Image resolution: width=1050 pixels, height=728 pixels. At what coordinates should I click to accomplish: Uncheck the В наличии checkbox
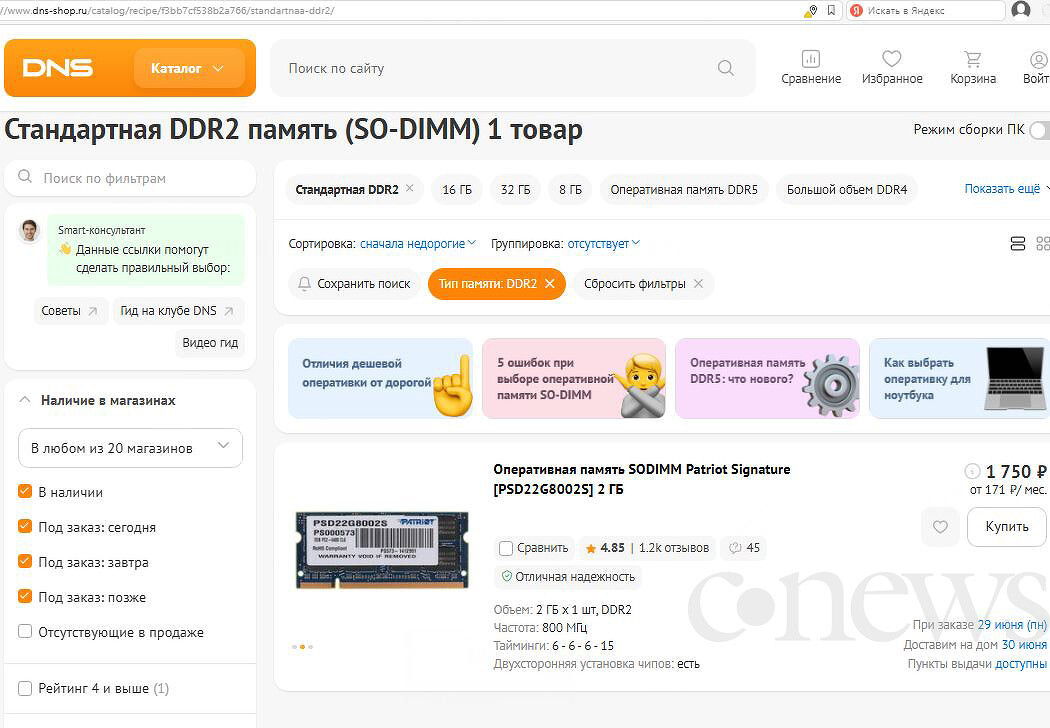click(x=25, y=491)
